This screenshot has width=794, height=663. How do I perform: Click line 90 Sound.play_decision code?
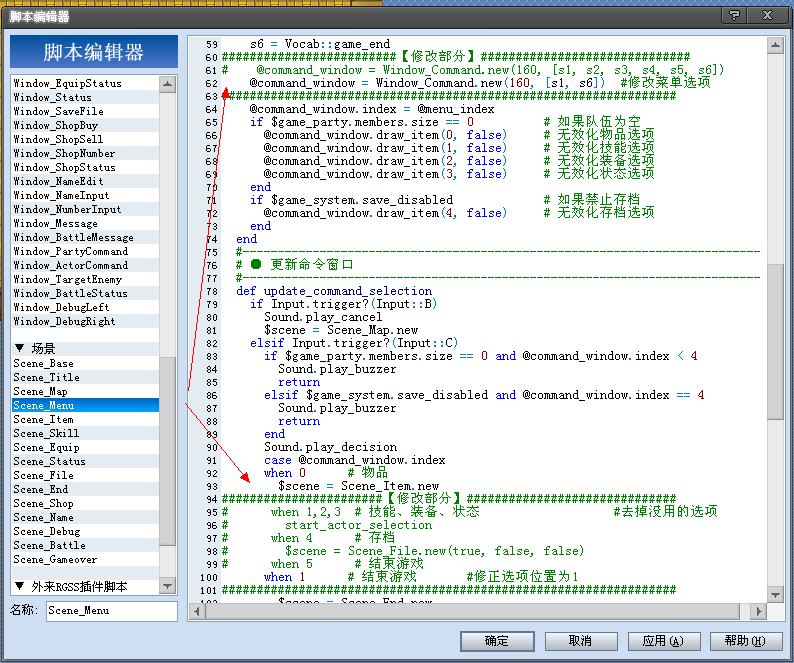tap(331, 447)
